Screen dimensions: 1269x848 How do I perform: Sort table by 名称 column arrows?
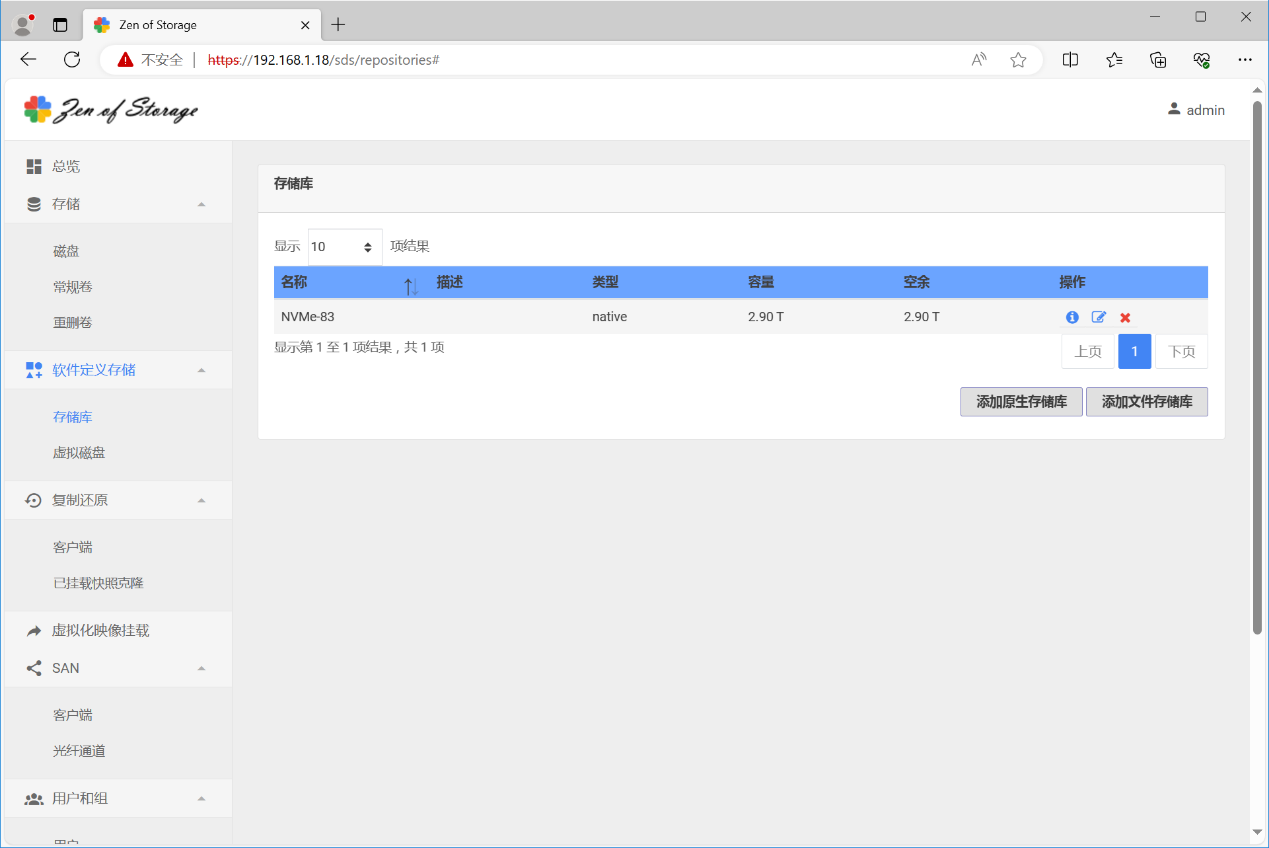(x=411, y=286)
